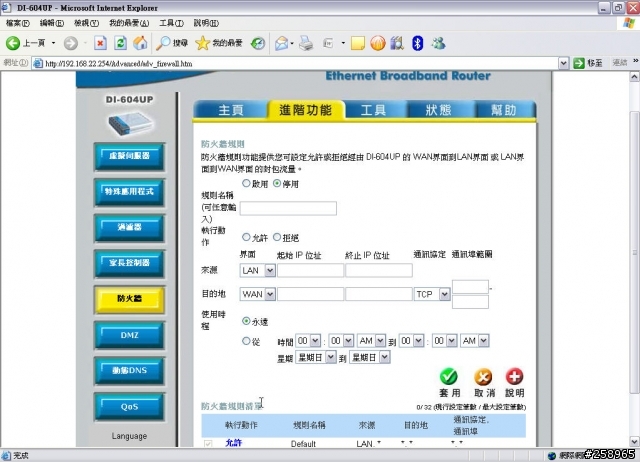Open the Home page icon
Viewport: 640px width, 462px height.
[x=140, y=43]
